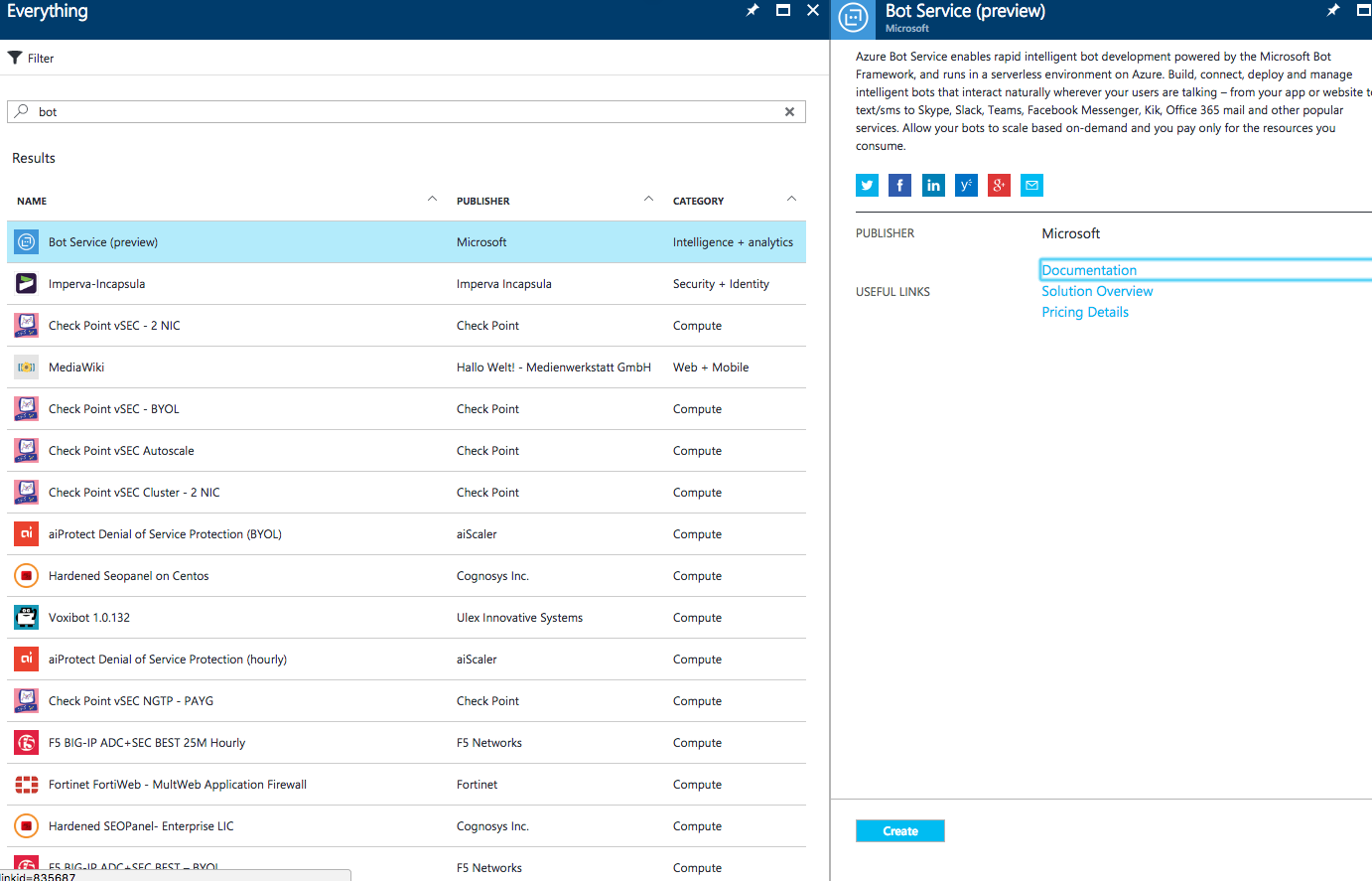Select the Voxibot 1.0.132 result
1372x881 pixels.
406,618
